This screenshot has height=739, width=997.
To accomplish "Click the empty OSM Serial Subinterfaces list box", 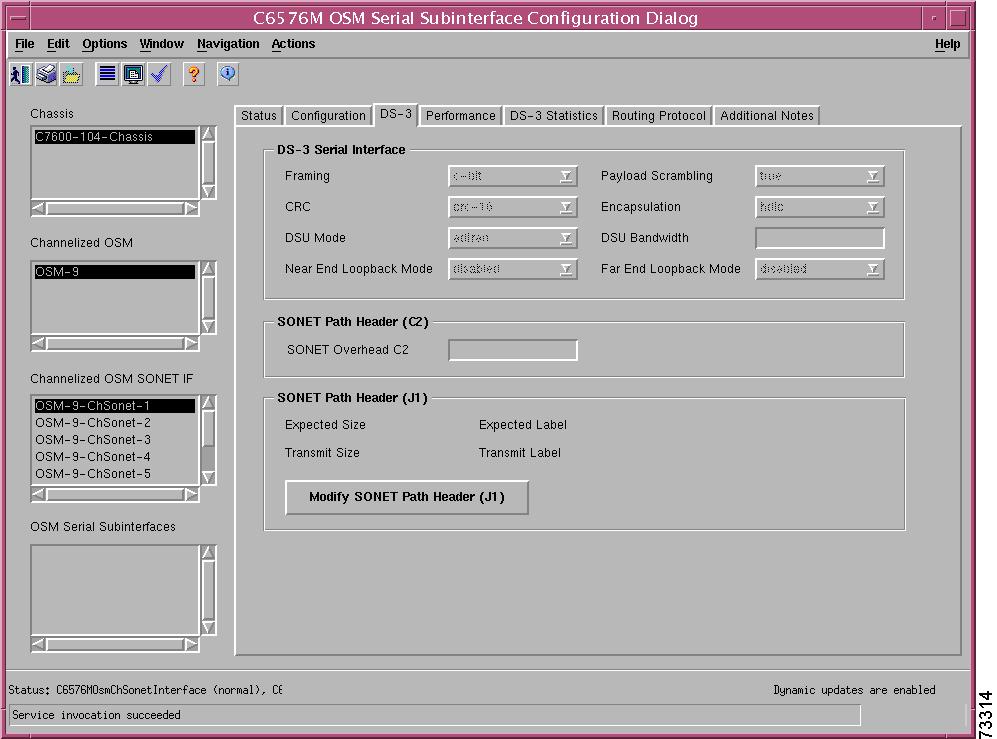I will 115,590.
